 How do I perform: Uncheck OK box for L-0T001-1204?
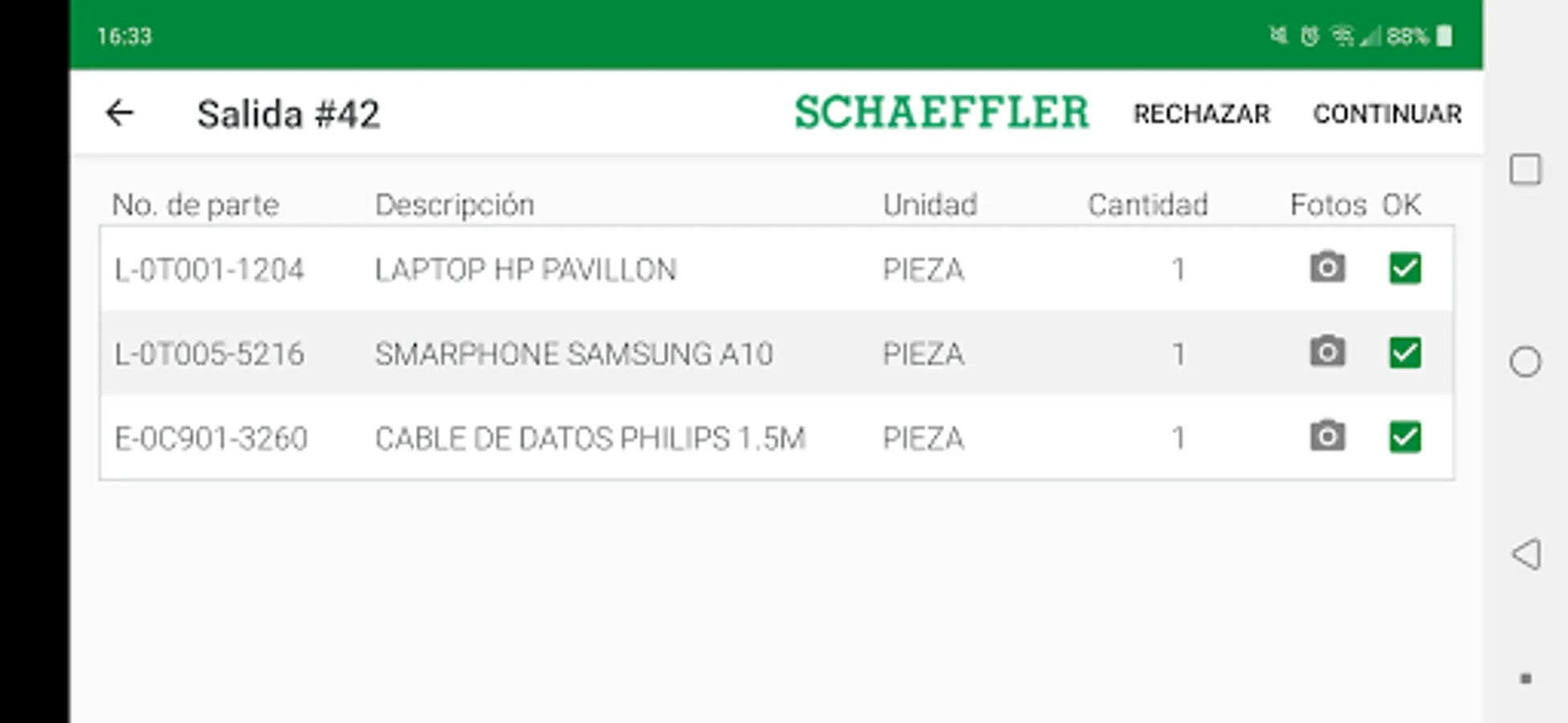pyautogui.click(x=1404, y=268)
